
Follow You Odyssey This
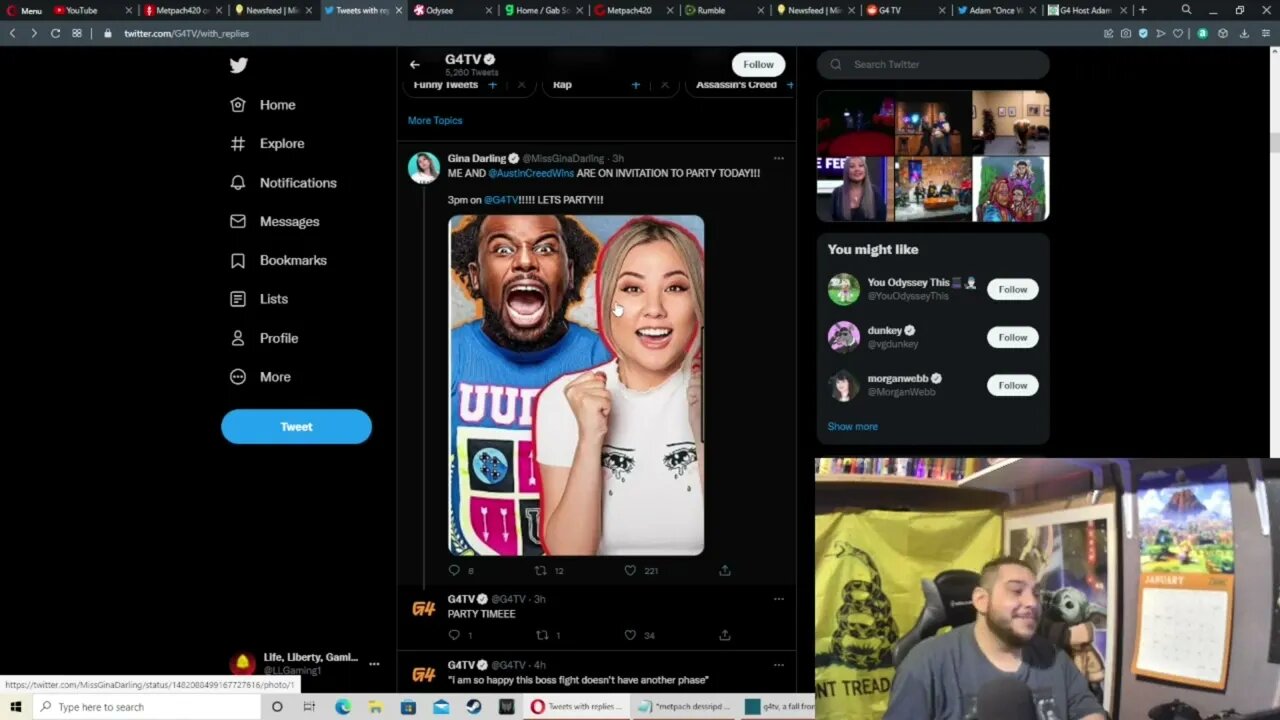pos(1012,290)
